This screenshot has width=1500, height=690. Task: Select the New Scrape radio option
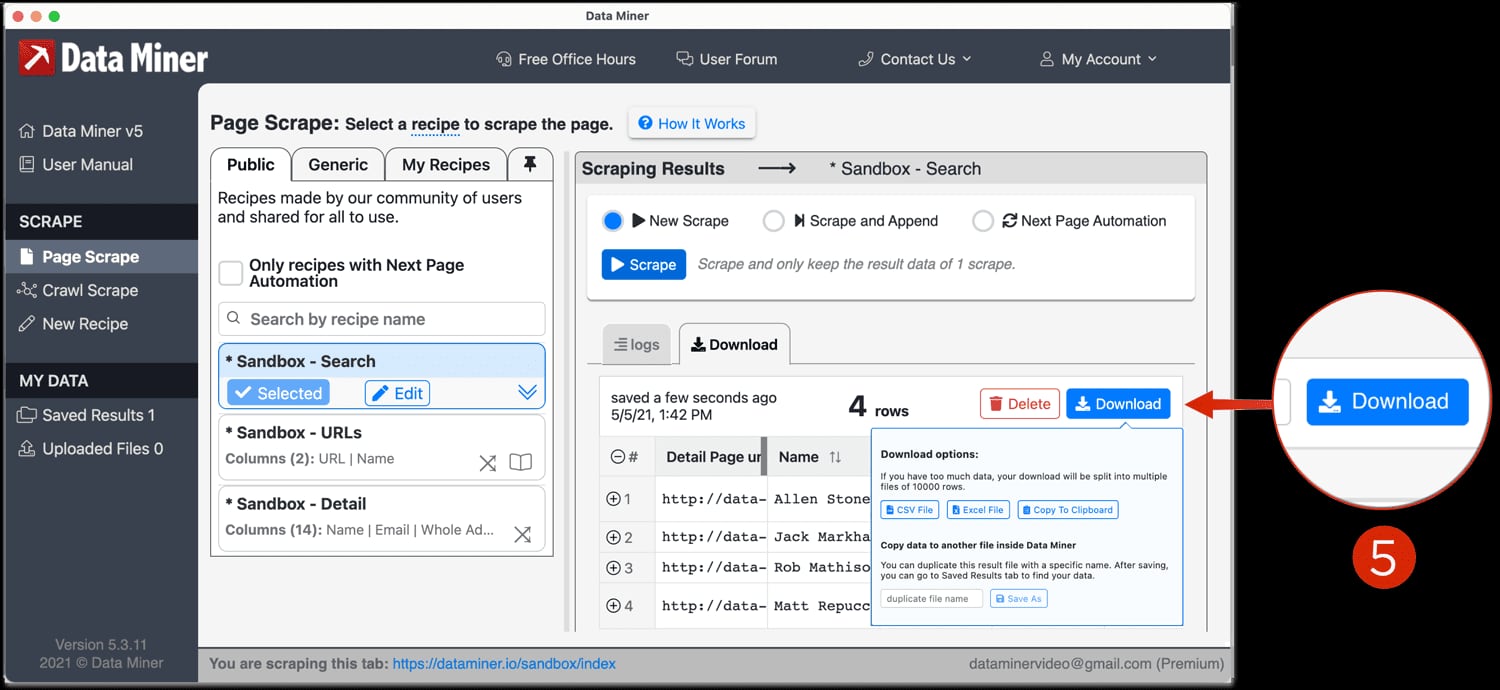(613, 221)
